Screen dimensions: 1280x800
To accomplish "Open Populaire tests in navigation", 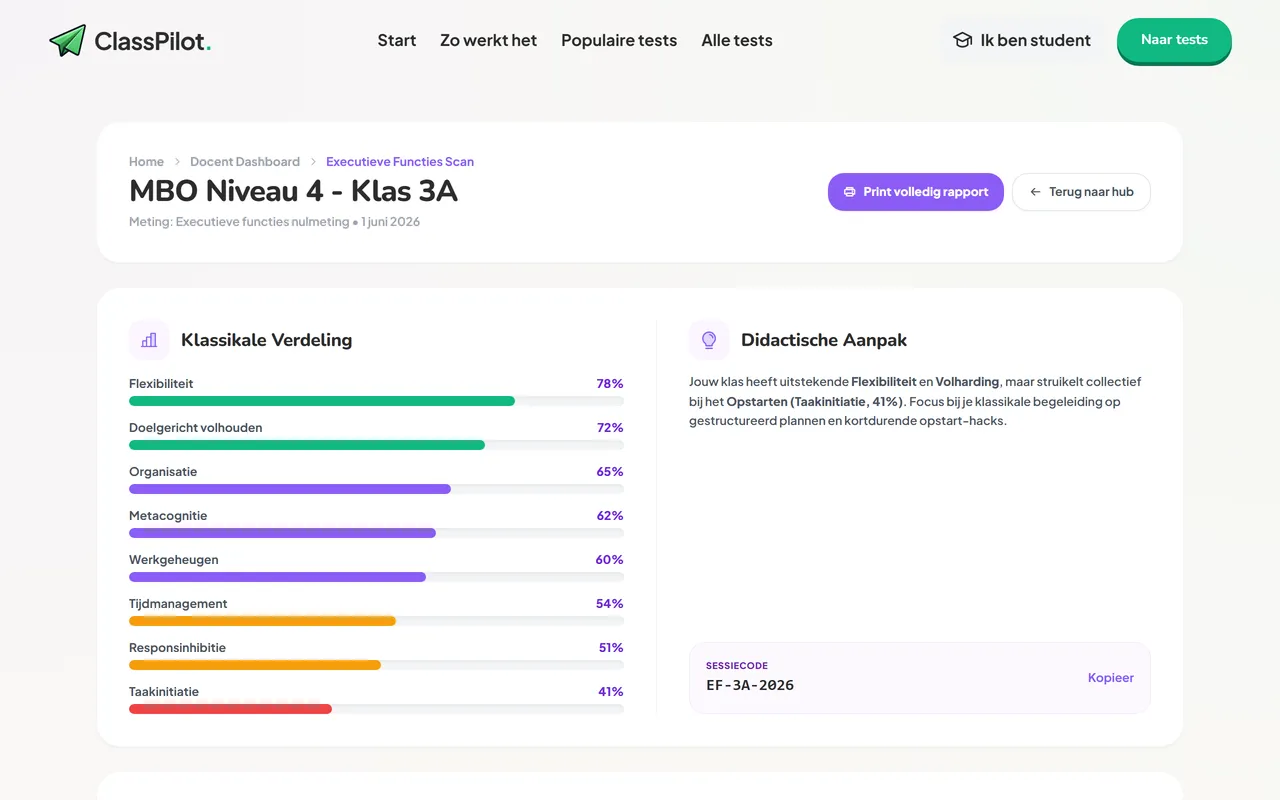I will coord(619,41).
